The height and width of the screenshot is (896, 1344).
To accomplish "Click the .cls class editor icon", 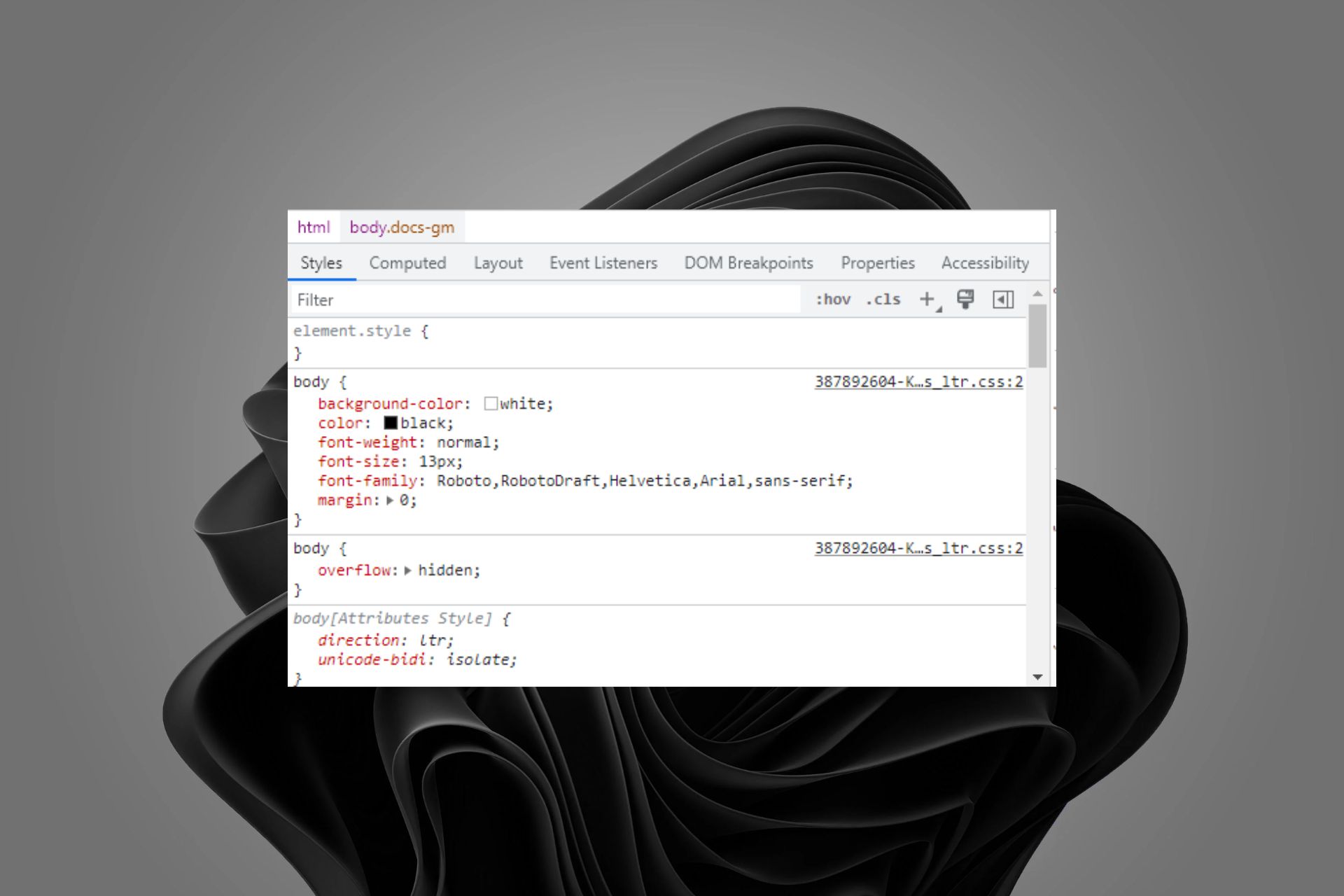I will 883,300.
